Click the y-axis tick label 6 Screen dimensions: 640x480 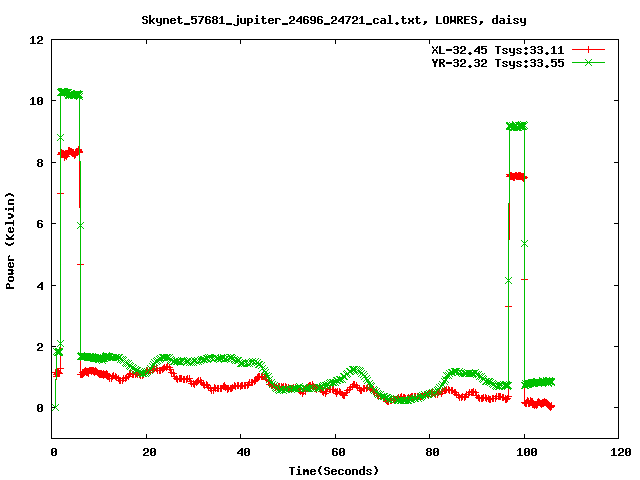point(40,224)
